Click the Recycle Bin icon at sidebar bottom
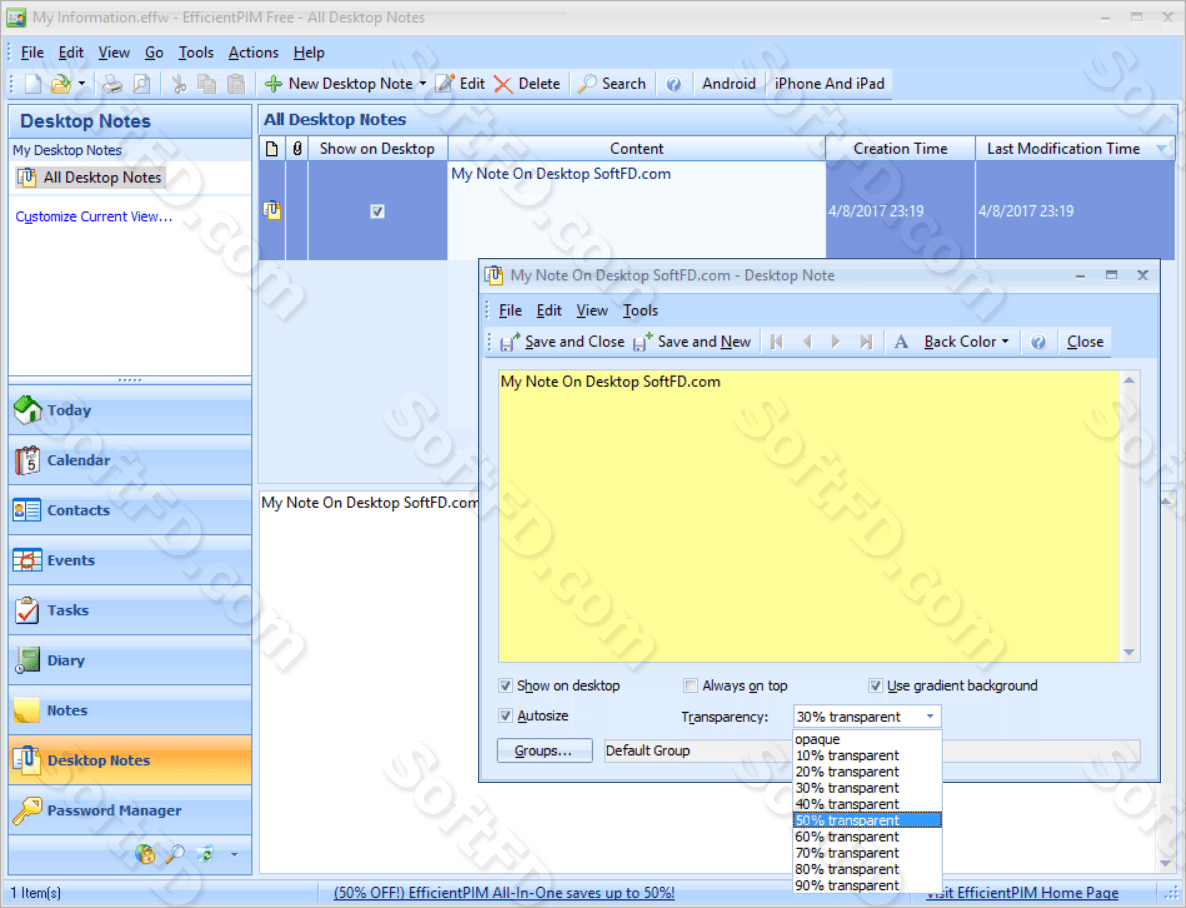This screenshot has height=908, width=1186. (205, 854)
